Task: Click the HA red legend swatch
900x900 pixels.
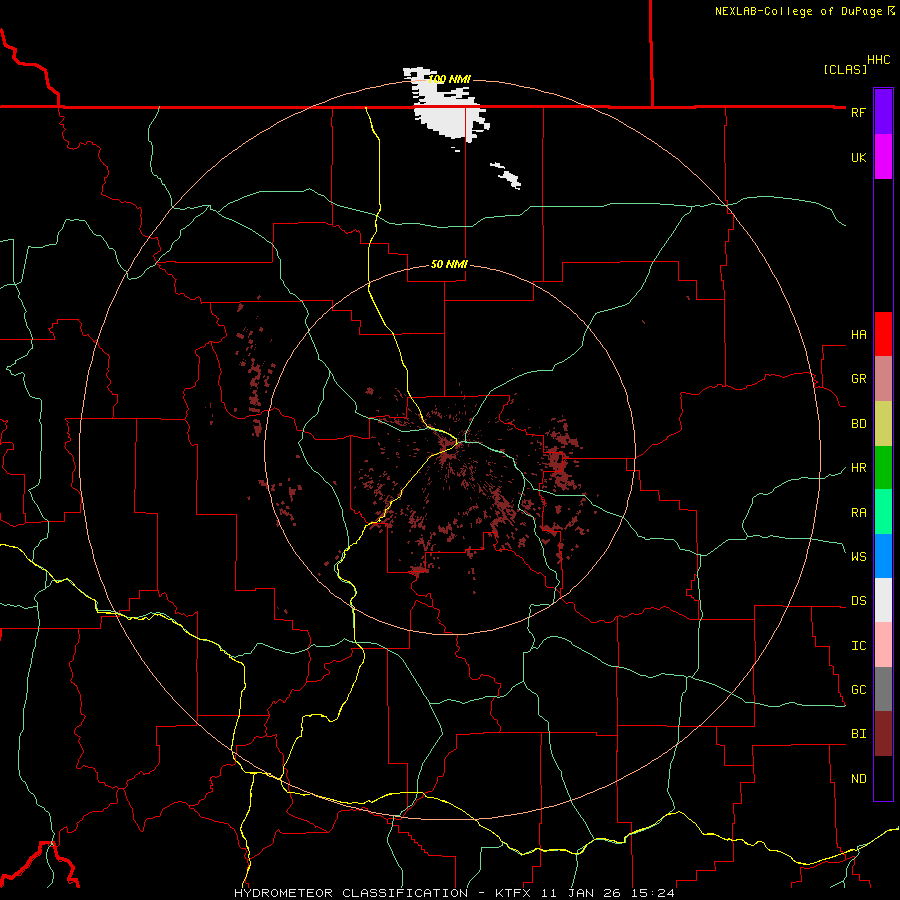Action: click(x=883, y=334)
